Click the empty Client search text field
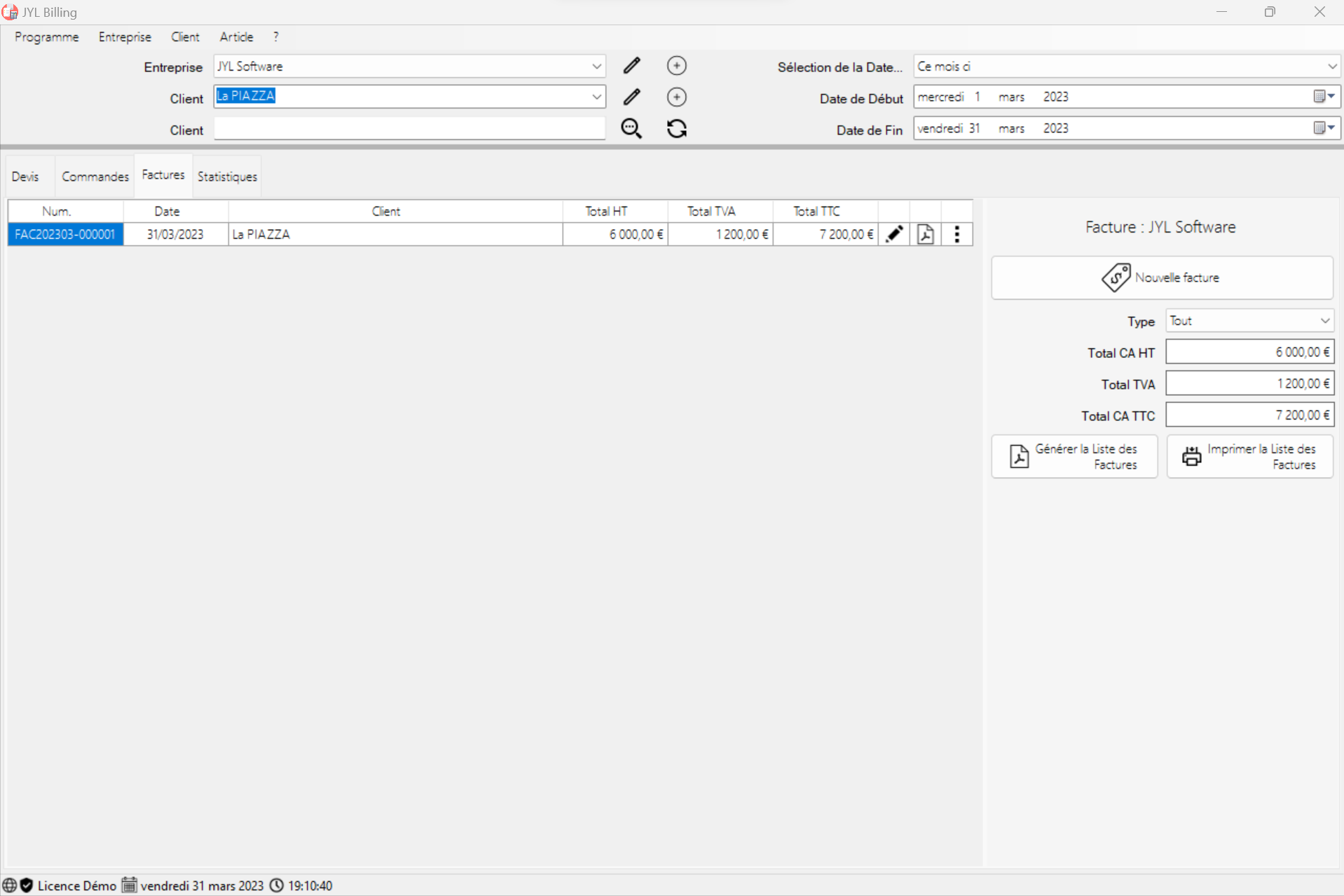 pyautogui.click(x=409, y=129)
